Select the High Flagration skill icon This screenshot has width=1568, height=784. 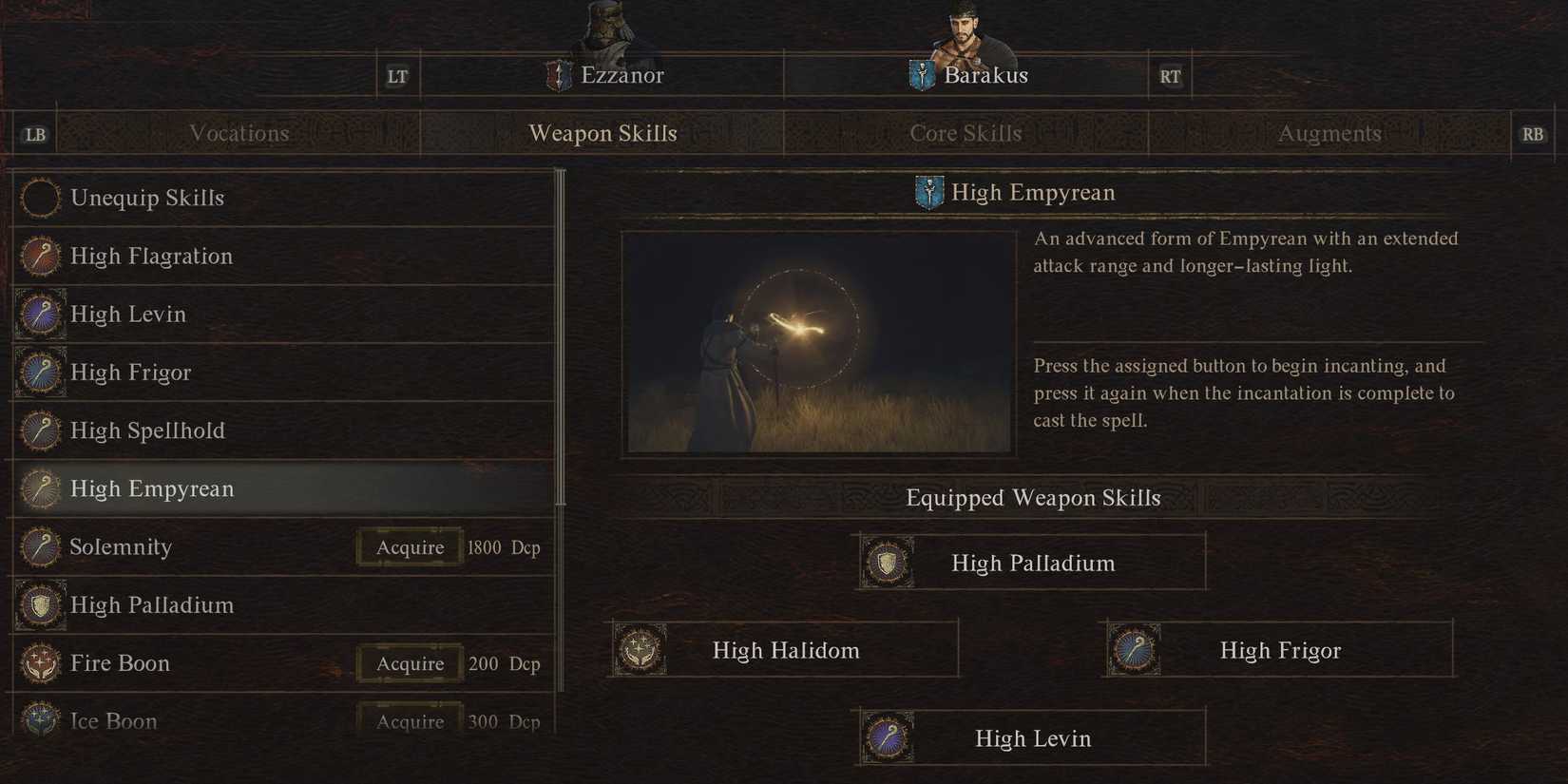pos(40,257)
